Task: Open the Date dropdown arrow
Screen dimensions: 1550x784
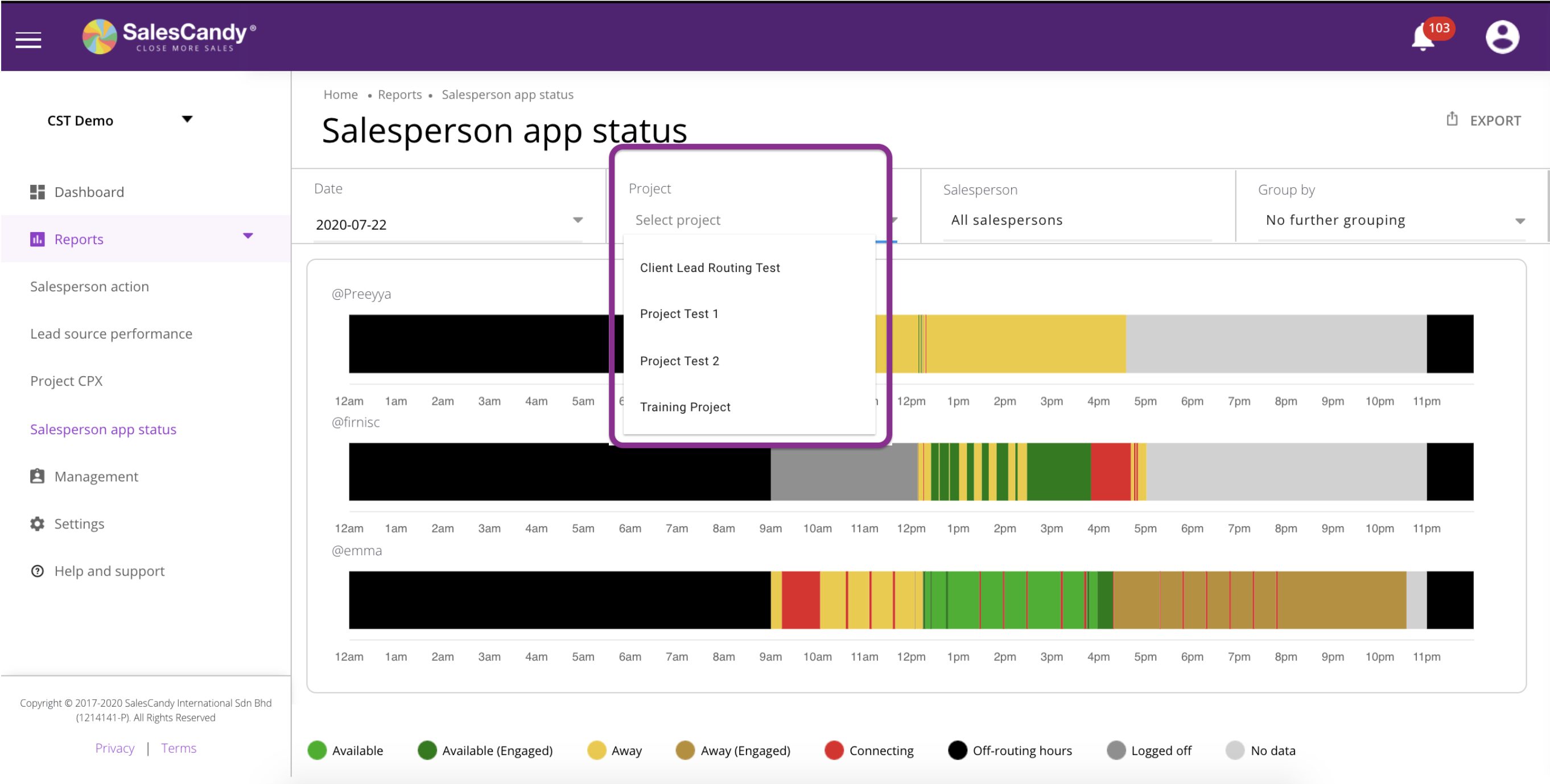Action: (578, 220)
